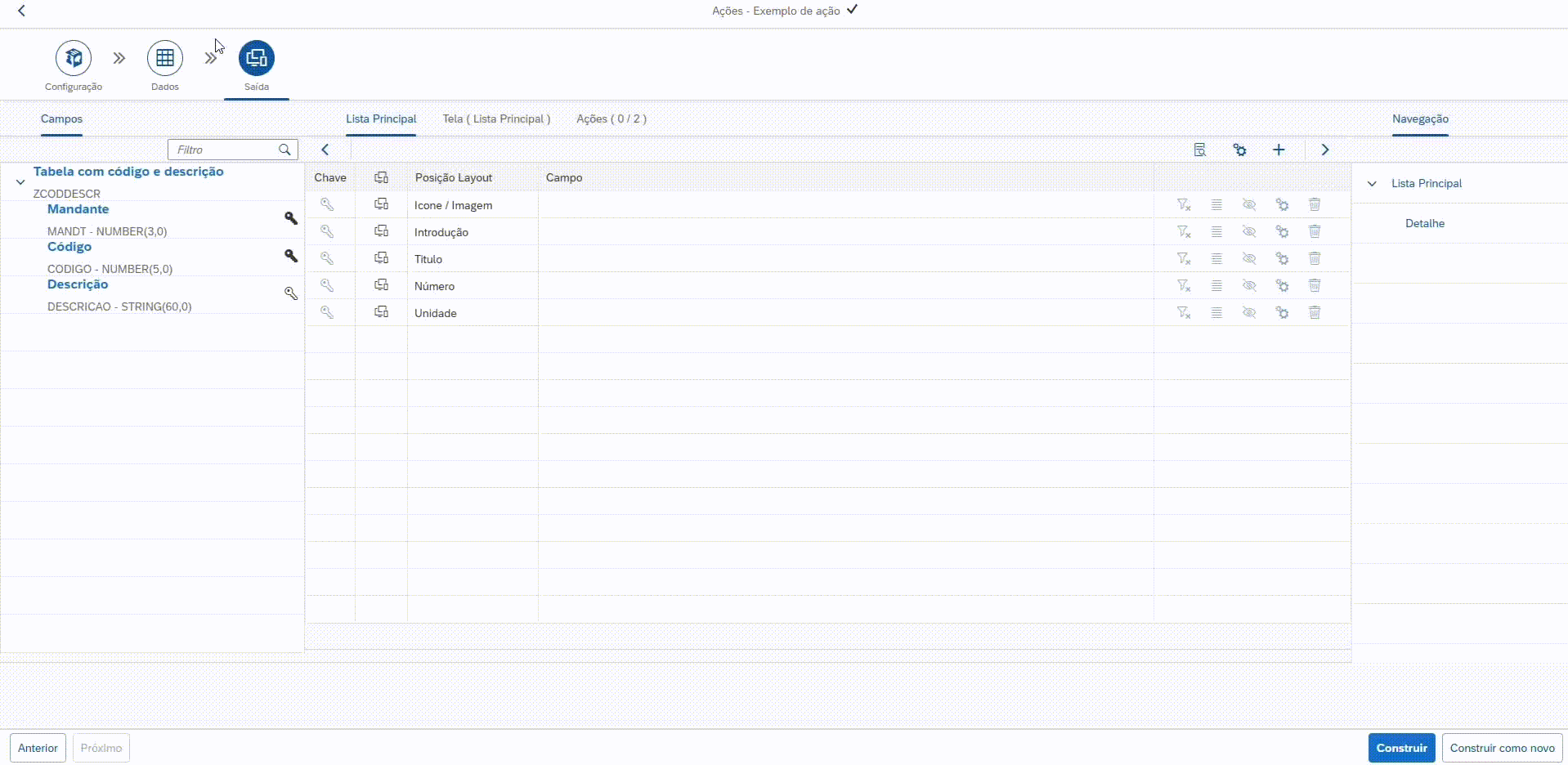Open the Ações ( 0 / 2 ) tab

(611, 119)
